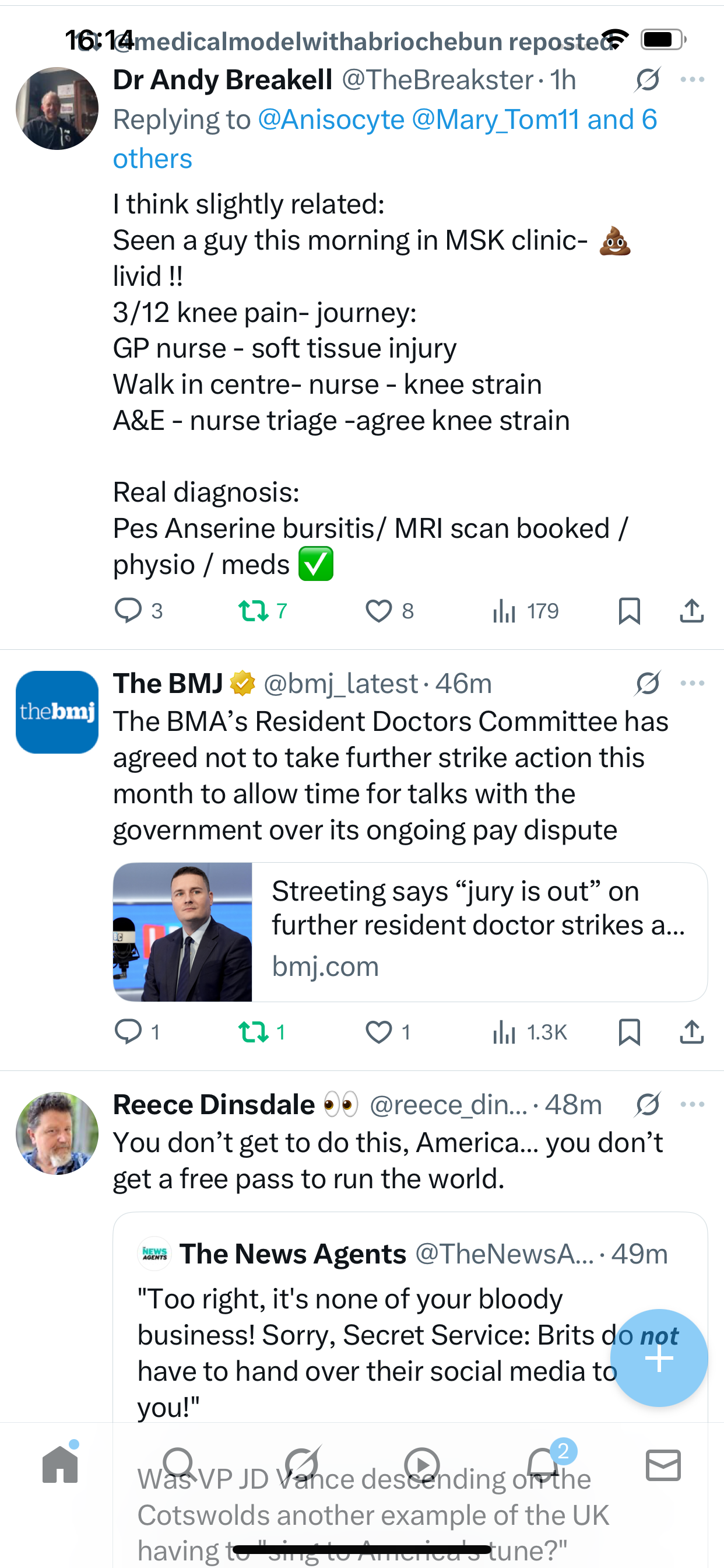Screen dimensions: 724x1568
Task: Open more options on Andy Breakell's tweet
Action: (693, 80)
